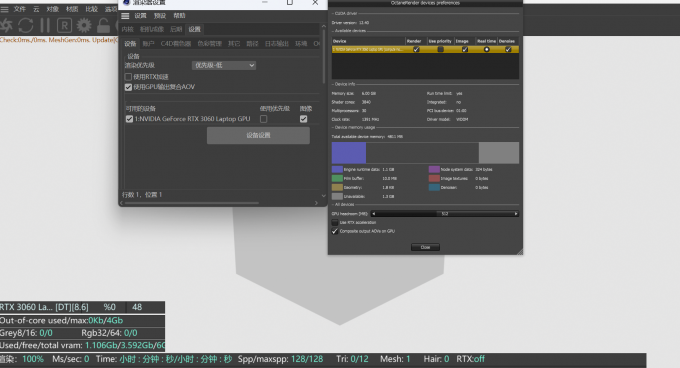Toggle Render checkbox in devices preferences row
The image size is (680, 368).
coord(416,49)
